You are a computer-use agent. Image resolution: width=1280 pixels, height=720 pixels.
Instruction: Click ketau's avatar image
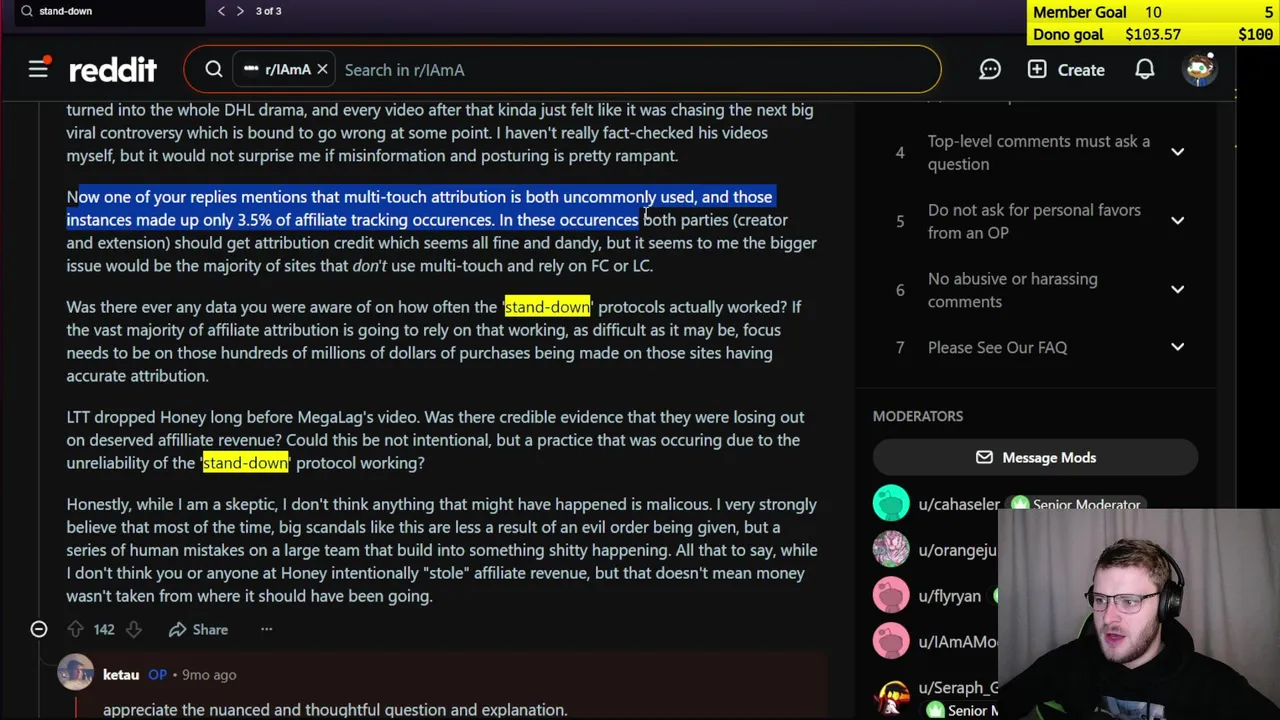coord(75,673)
